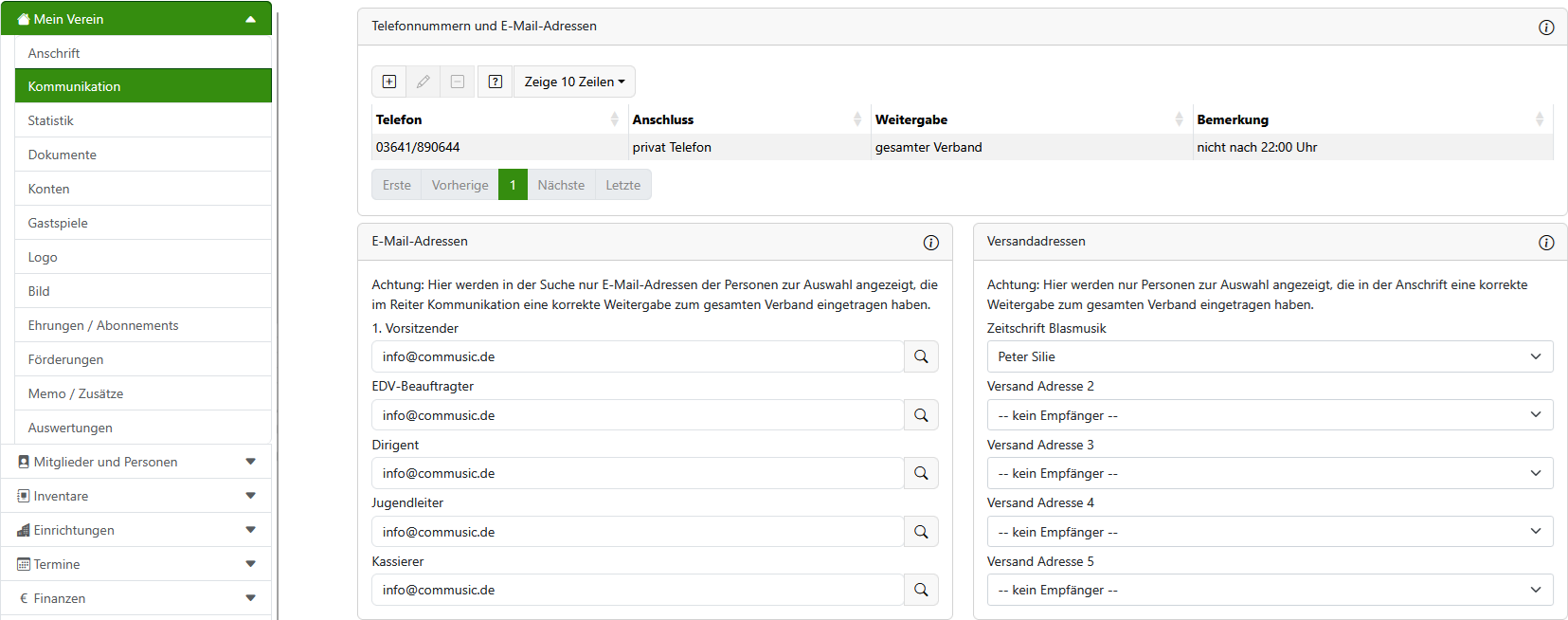Click info icon in E-Mail-Adressen panel
Viewport: 1568px width, 620px height.
[x=930, y=243]
